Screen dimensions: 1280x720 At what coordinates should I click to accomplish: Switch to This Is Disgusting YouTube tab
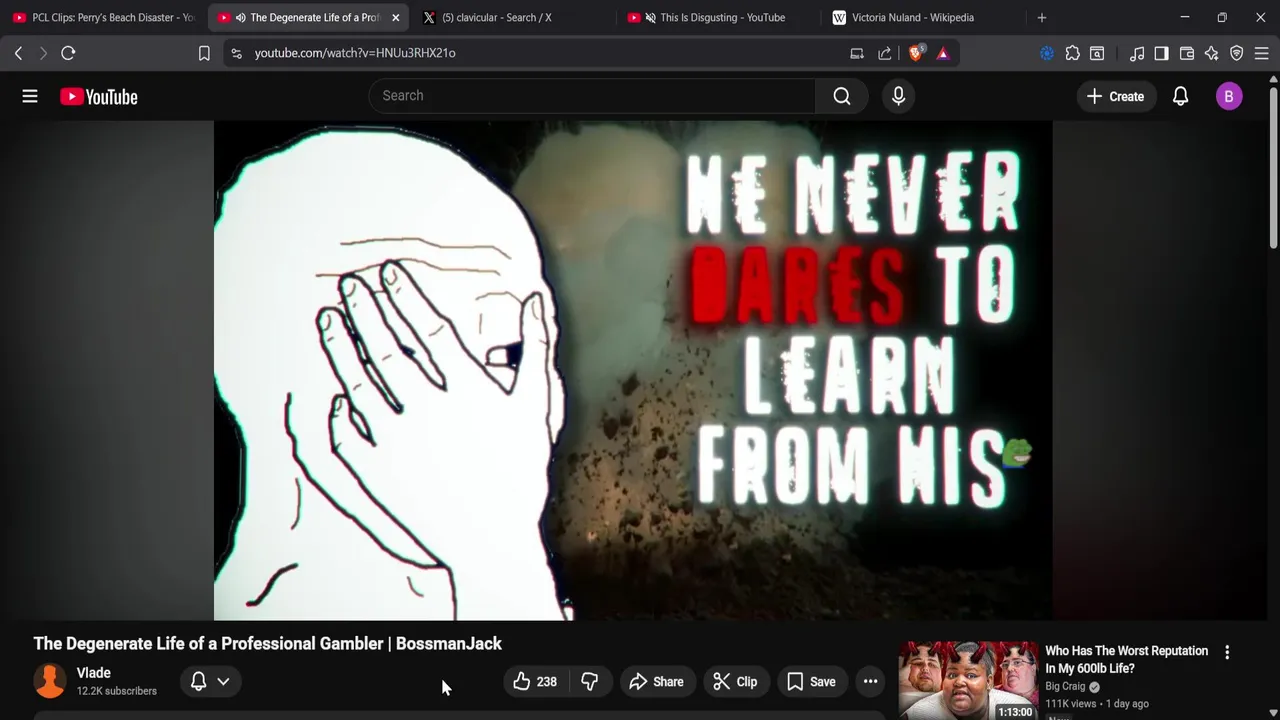[x=715, y=17]
